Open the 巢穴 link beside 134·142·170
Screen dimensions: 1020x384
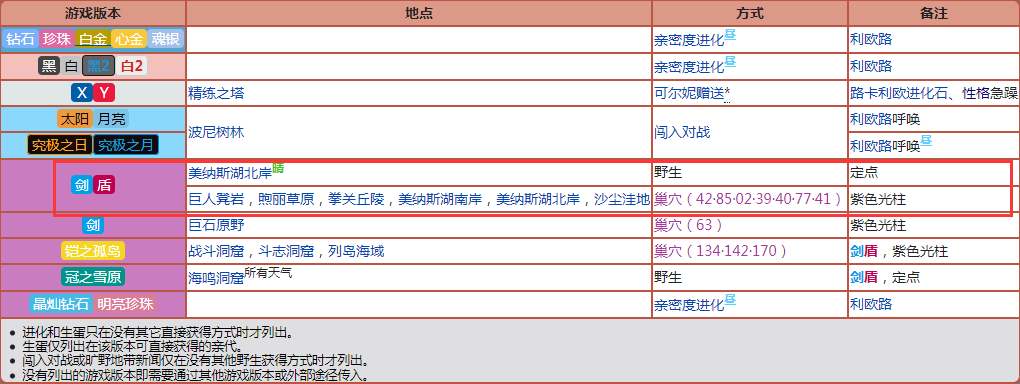click(x=668, y=252)
